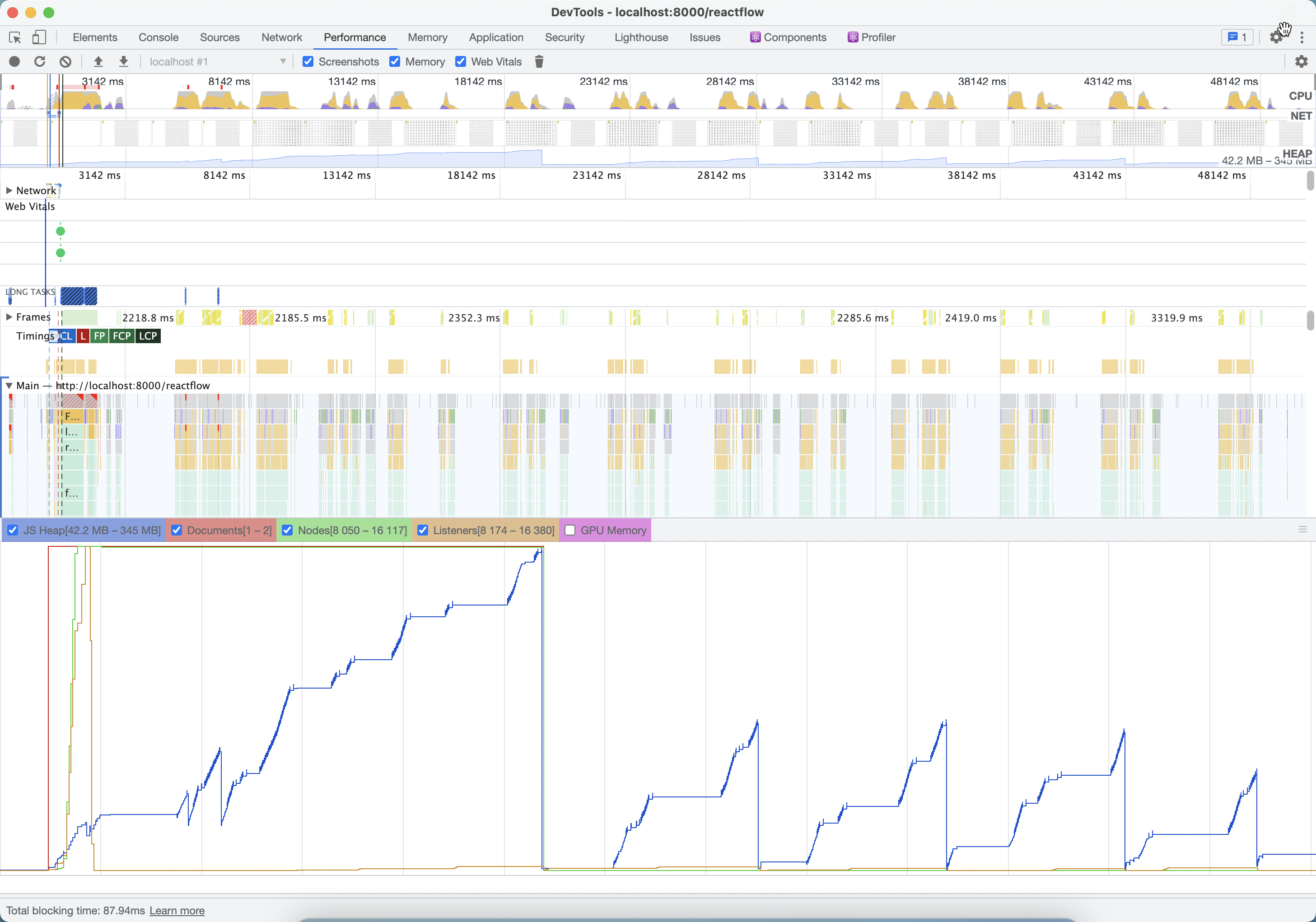Open DevTools settings gear
The width and height of the screenshot is (1316, 922).
coord(1276,37)
